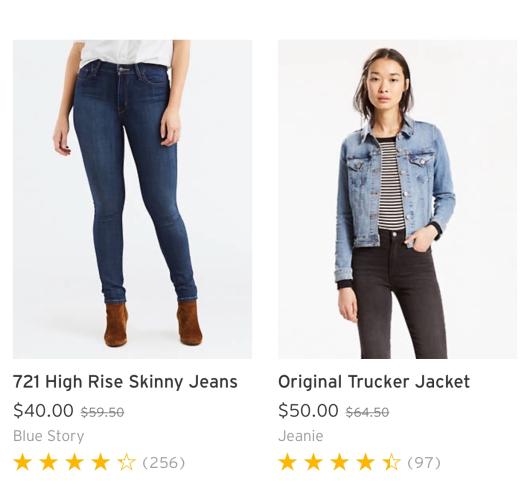
Task: Click the crossed-out $59.50 price
Action: click(x=102, y=412)
